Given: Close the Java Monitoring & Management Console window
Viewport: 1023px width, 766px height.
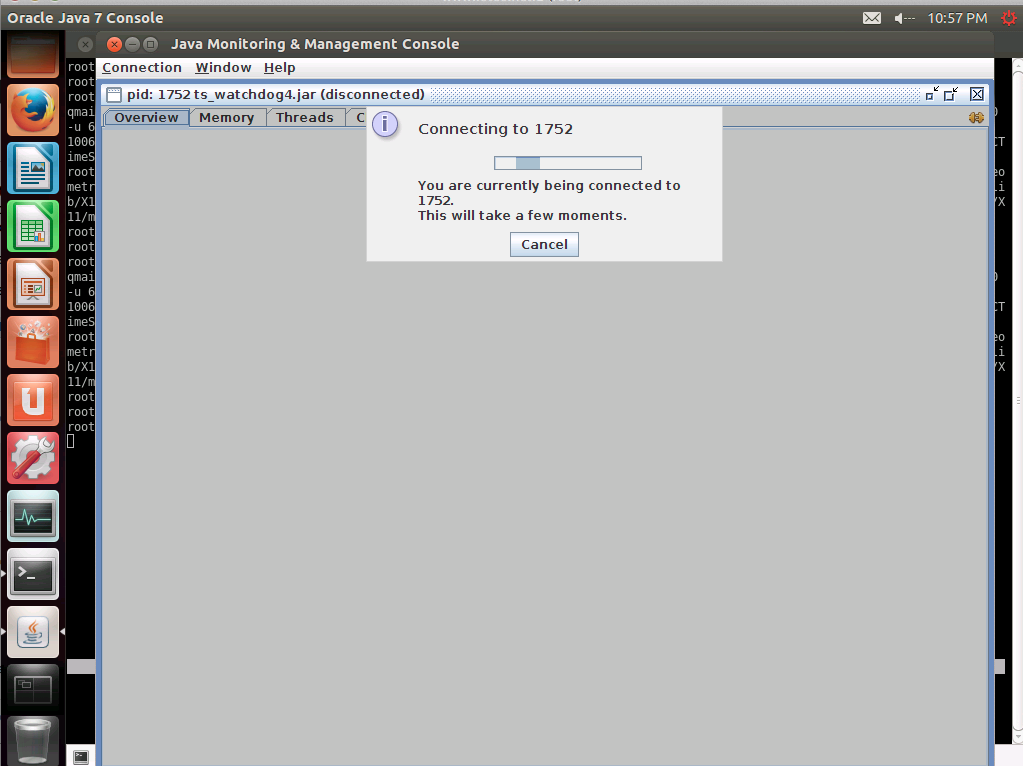Looking at the screenshot, I should pyautogui.click(x=114, y=44).
